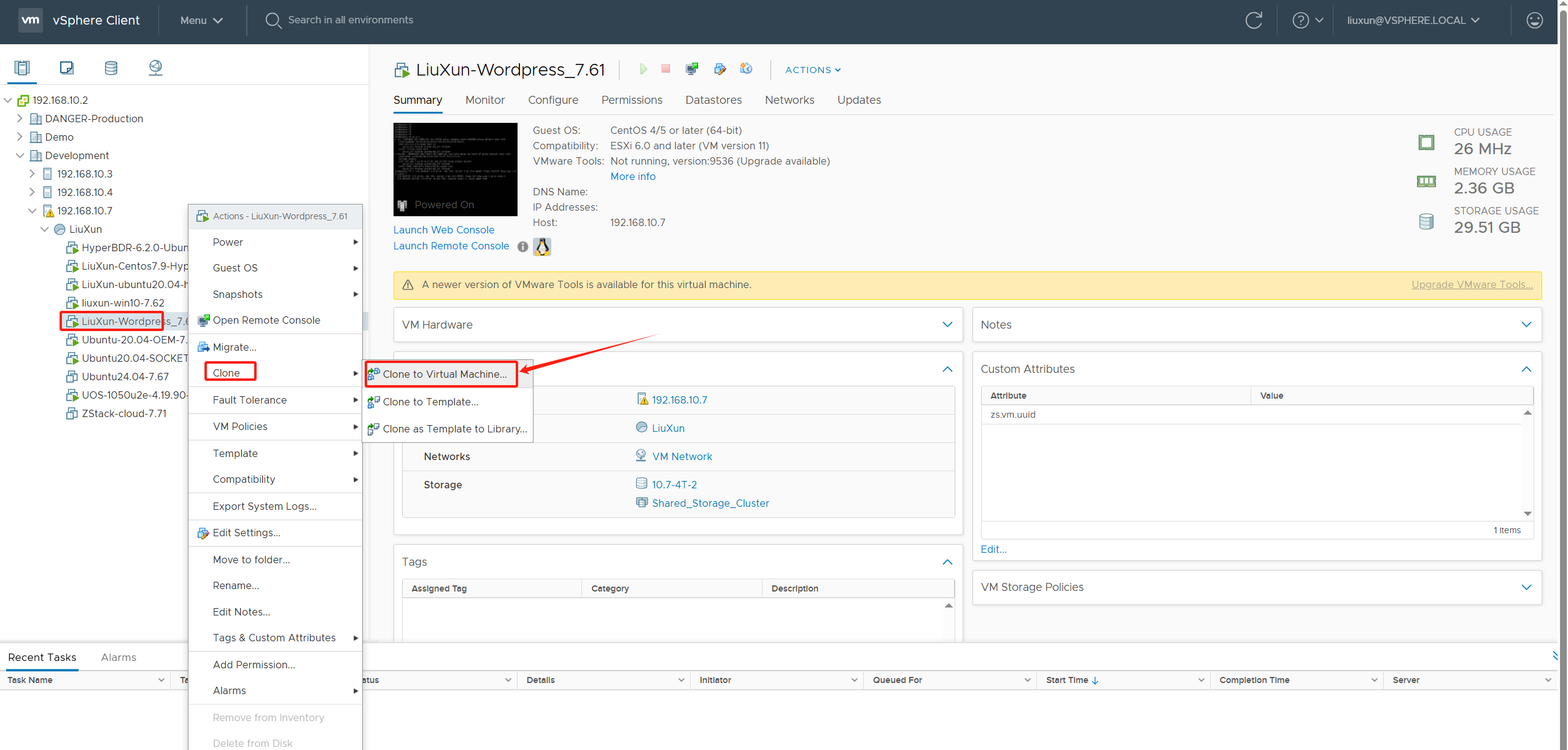Click the red Power Off icon
Image resolution: width=1568 pixels, height=750 pixels.
pos(666,69)
